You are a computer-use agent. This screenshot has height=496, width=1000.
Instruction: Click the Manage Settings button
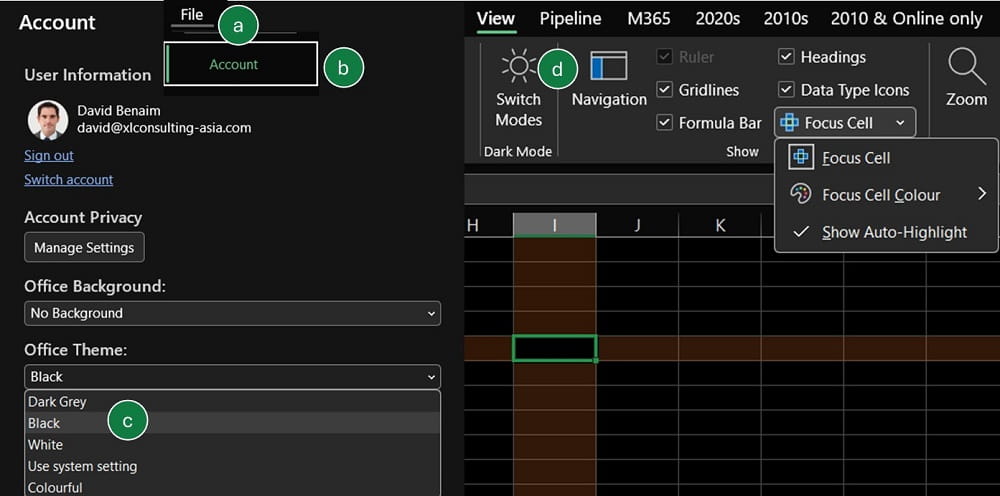coord(84,247)
